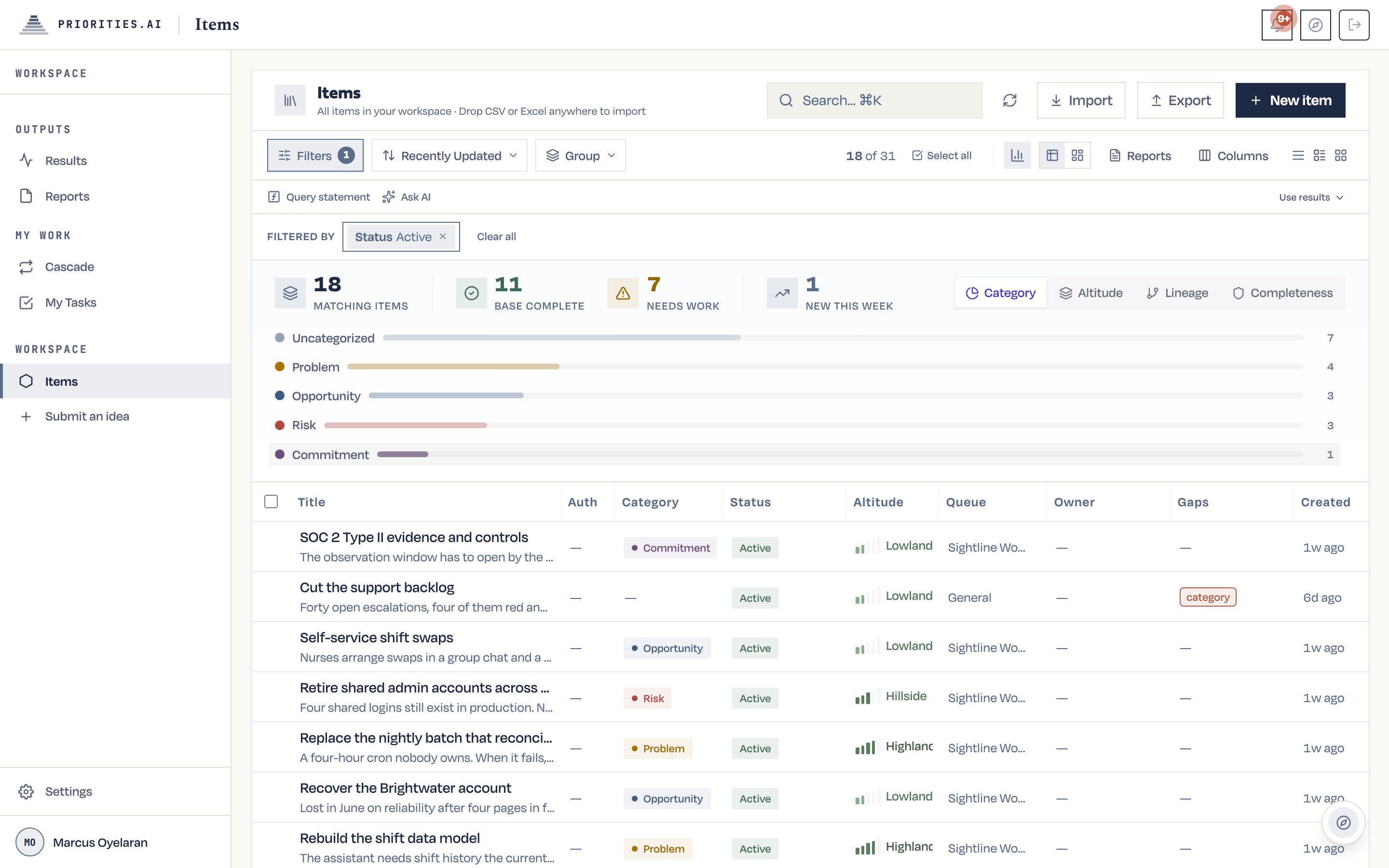Open the notifications bell icon

pyautogui.click(x=1277, y=25)
